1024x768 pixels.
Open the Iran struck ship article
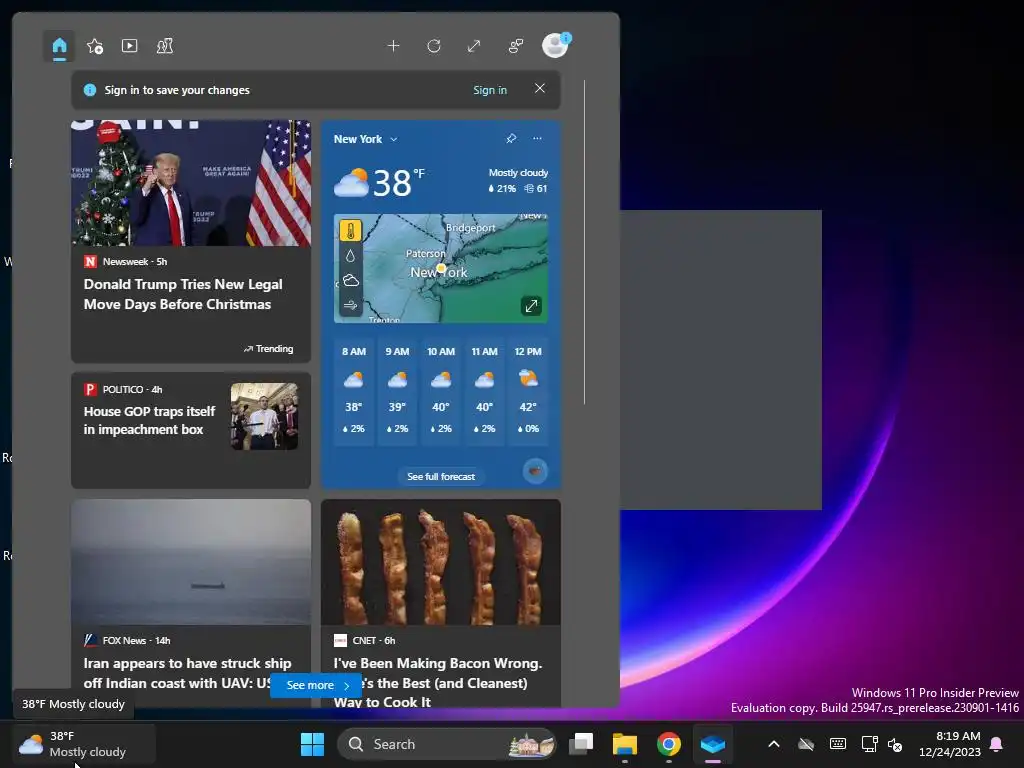(187, 673)
